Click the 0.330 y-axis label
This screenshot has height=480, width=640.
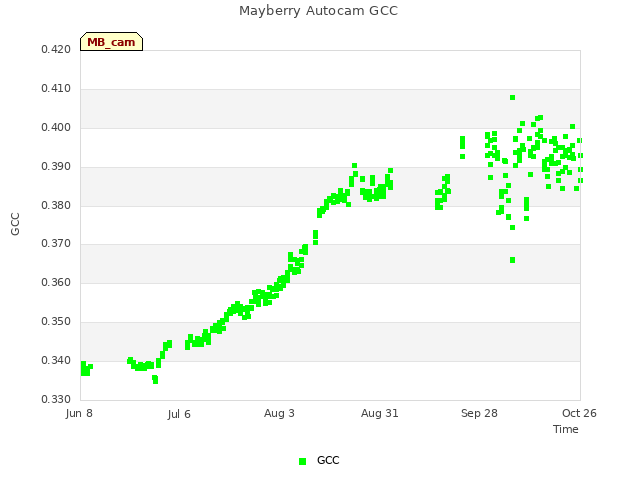tap(56, 399)
